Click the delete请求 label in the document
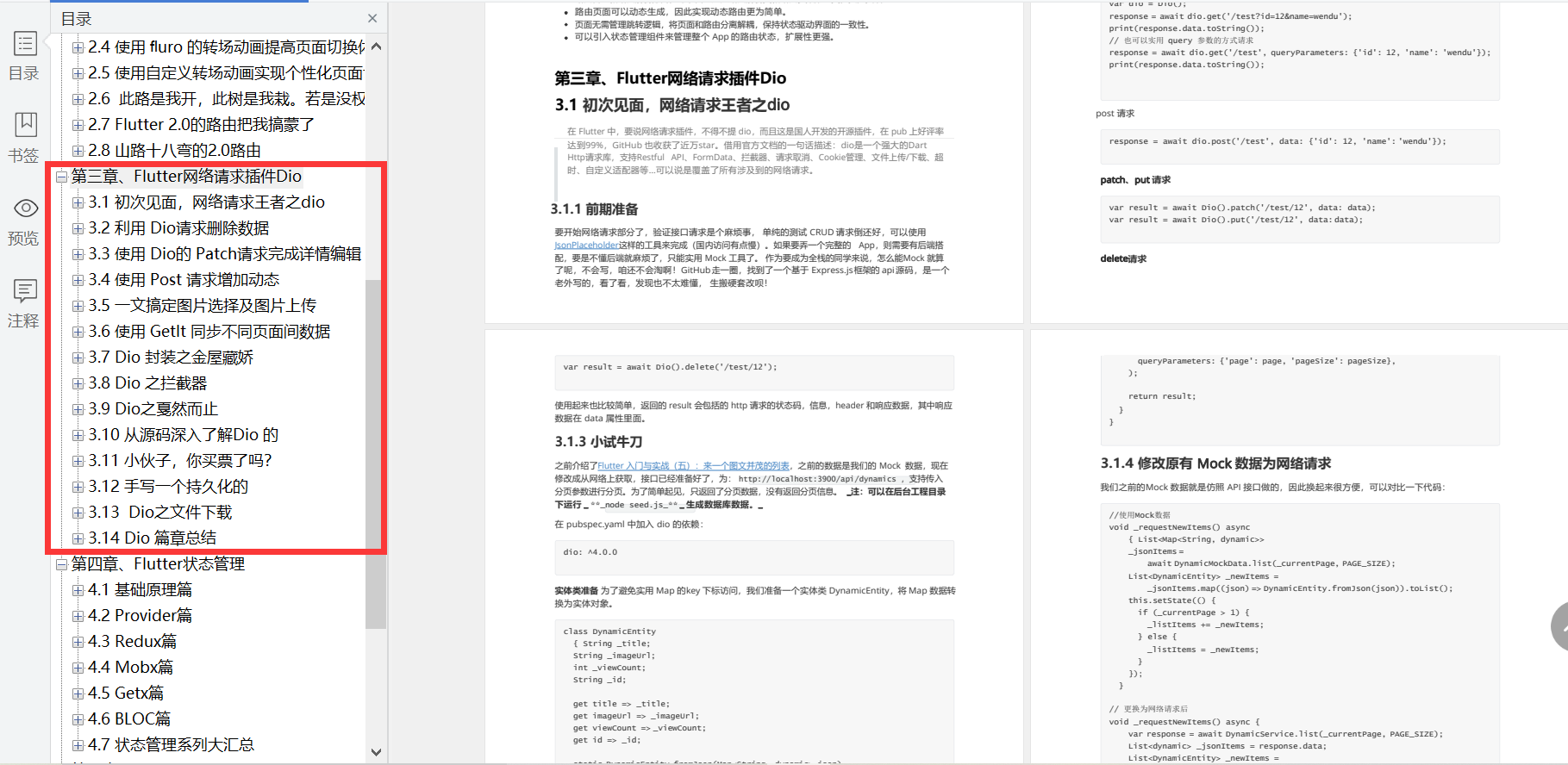Image resolution: width=1568 pixels, height=765 pixels. [x=1123, y=258]
